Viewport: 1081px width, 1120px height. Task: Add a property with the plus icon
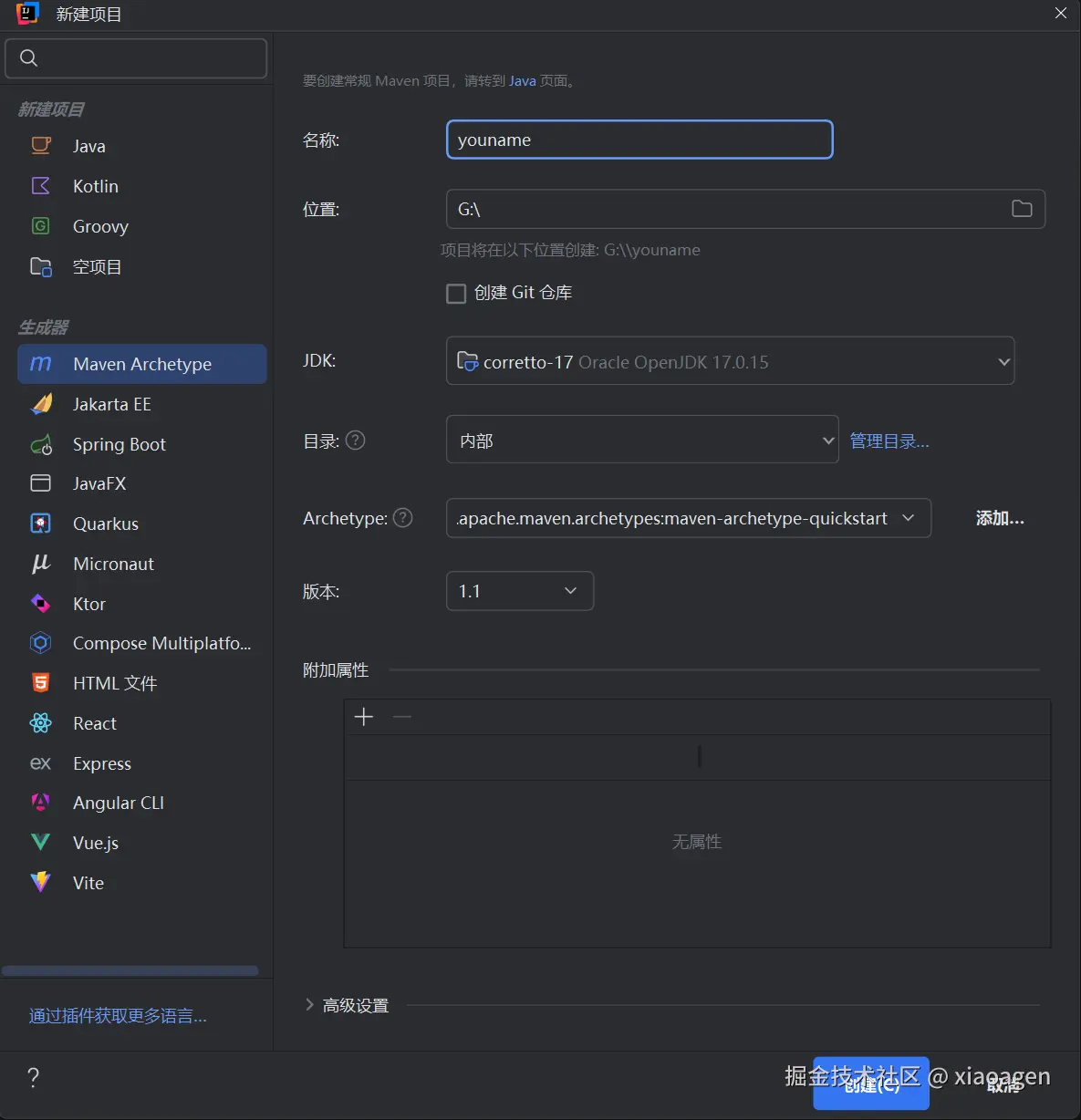(364, 717)
